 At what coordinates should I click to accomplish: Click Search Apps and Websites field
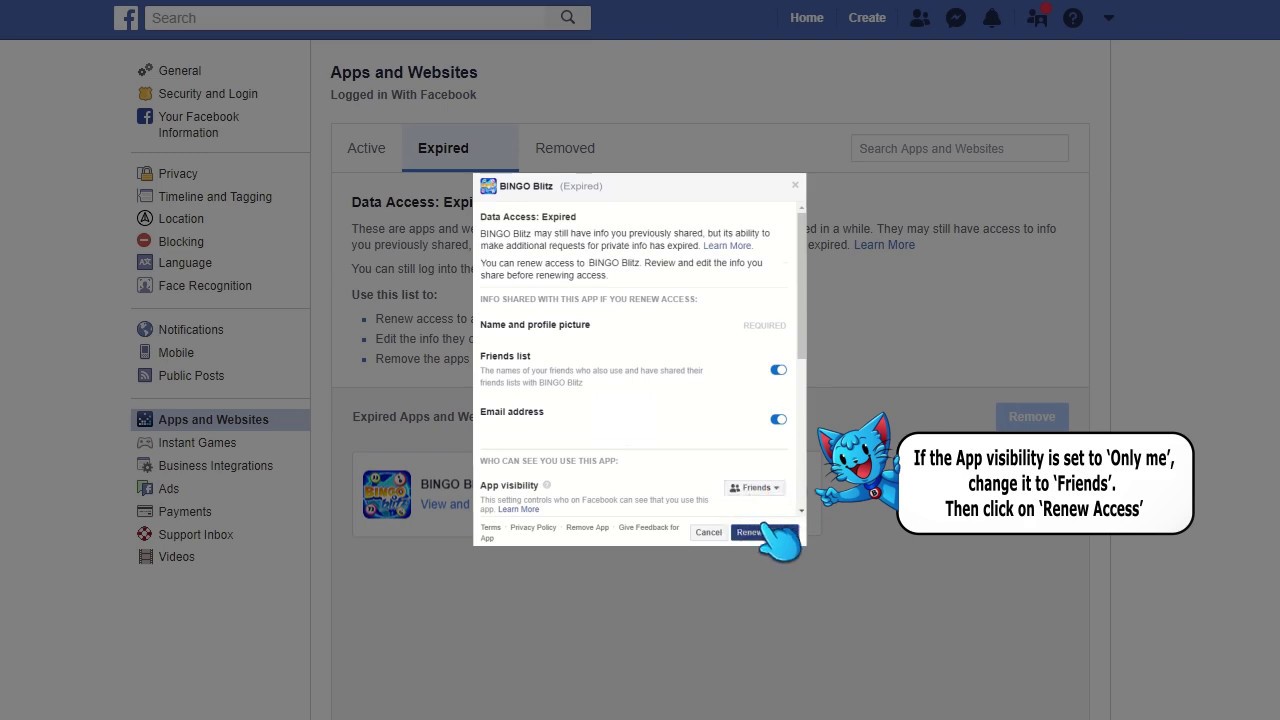click(960, 149)
